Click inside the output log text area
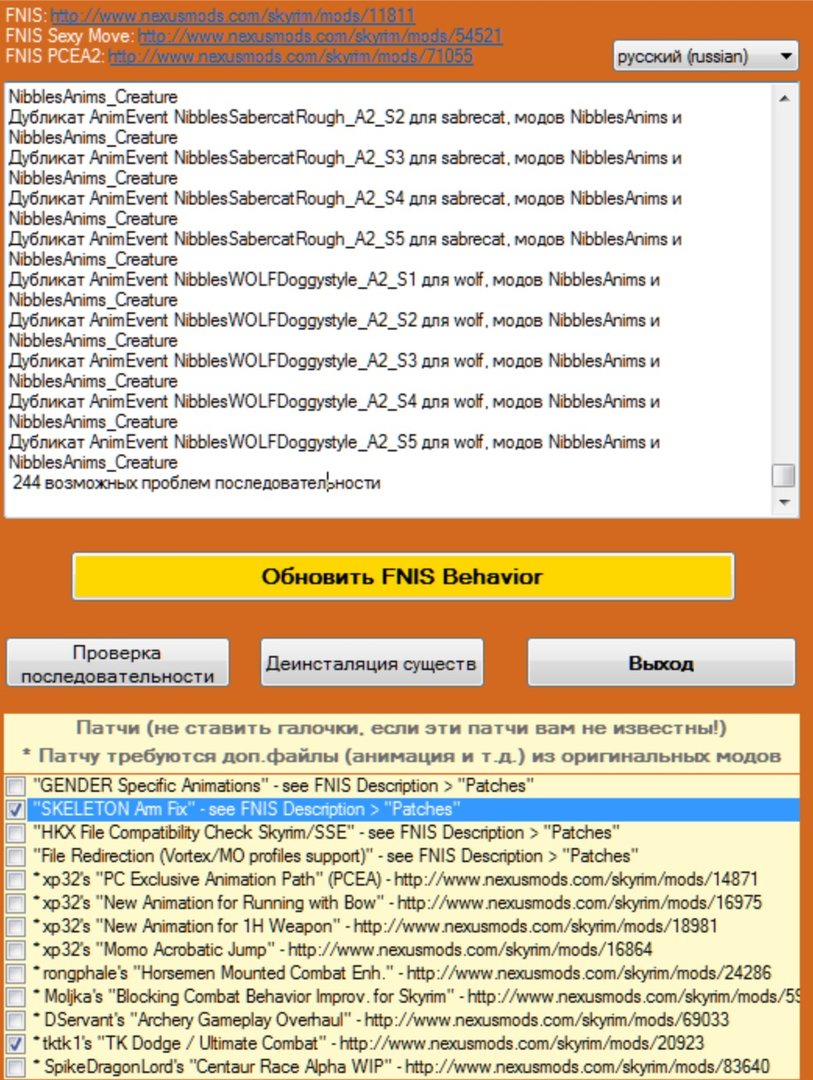 pos(390,300)
